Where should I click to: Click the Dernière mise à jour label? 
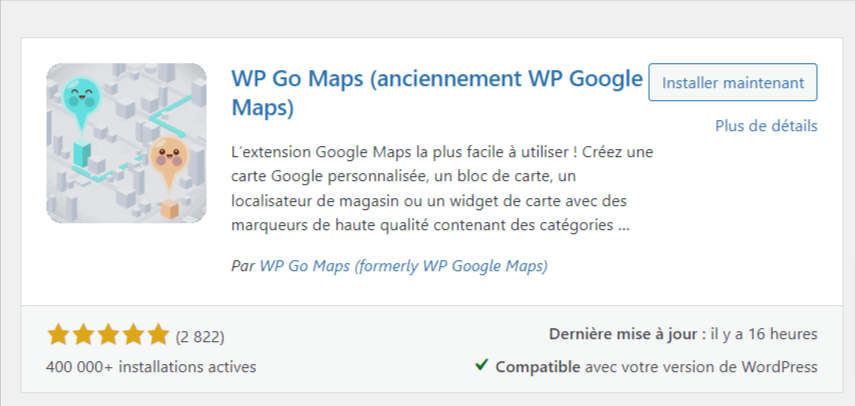622,334
